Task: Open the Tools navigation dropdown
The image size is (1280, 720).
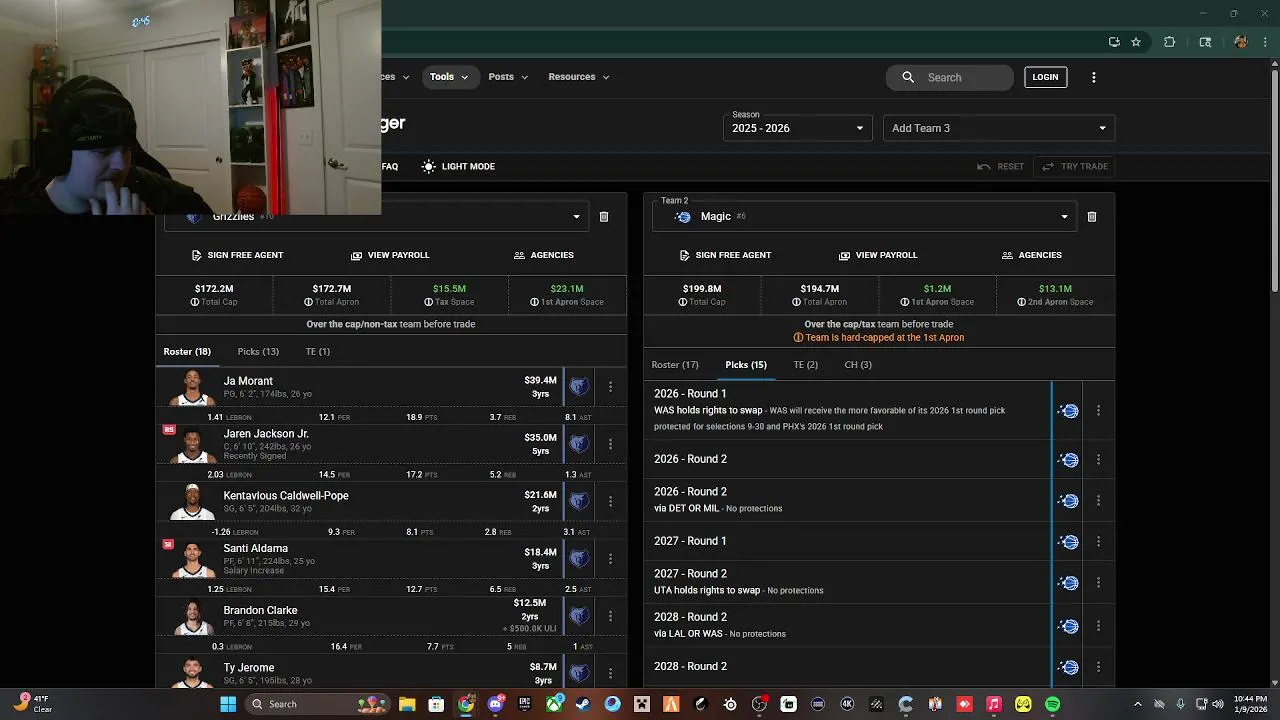Action: pos(448,77)
